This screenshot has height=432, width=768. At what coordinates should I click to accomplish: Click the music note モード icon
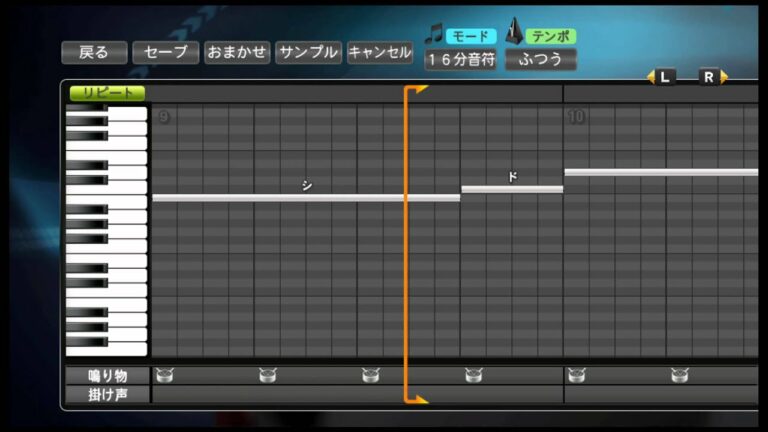point(434,34)
